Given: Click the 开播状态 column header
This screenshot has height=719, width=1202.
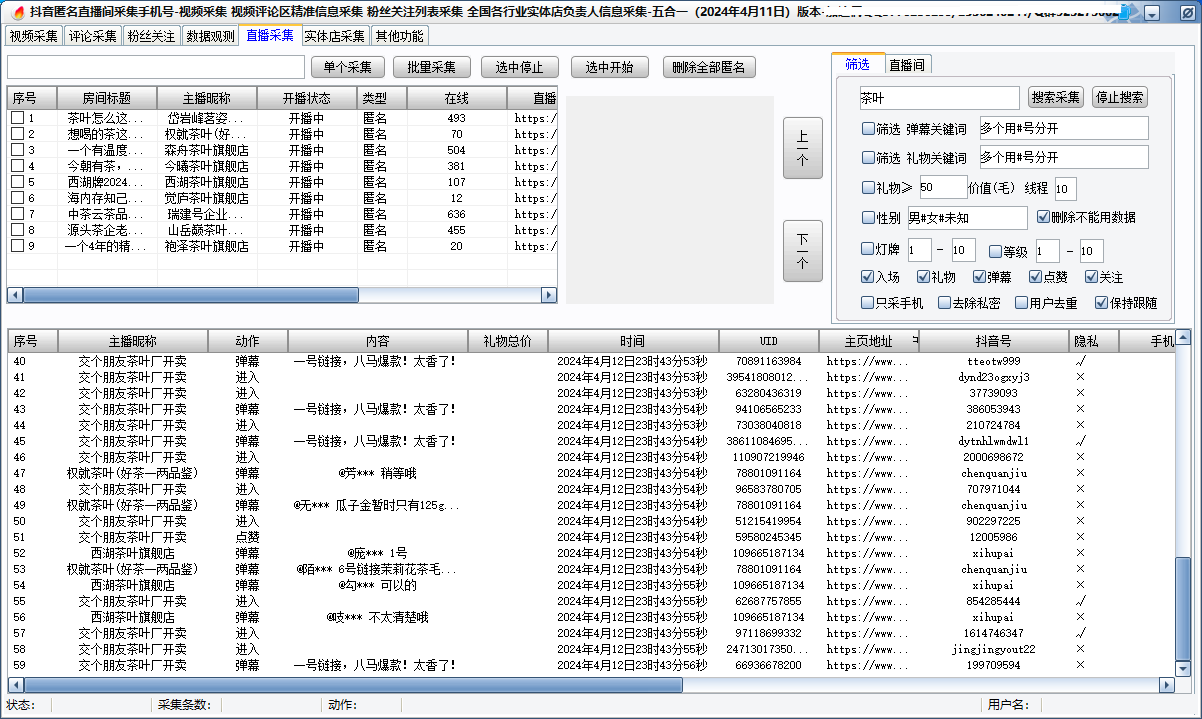Looking at the screenshot, I should coord(307,98).
